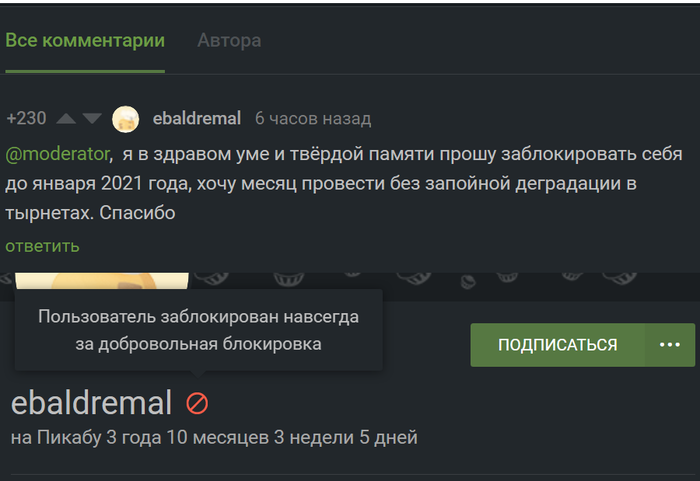Switch to the Автора tab
Viewport: 700px width, 481px height.
pos(229,41)
